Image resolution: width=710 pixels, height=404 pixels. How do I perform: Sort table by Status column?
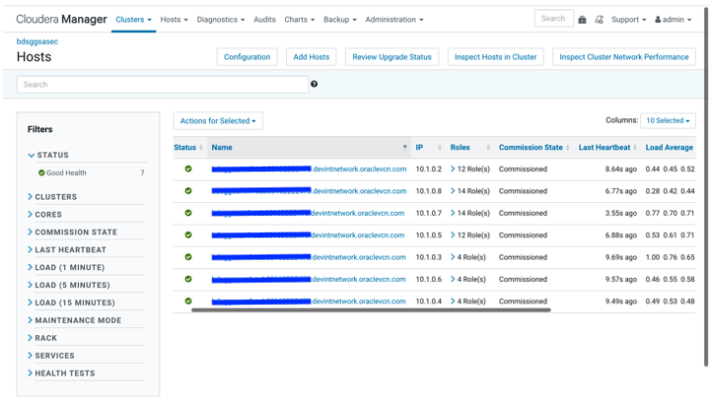[188, 147]
